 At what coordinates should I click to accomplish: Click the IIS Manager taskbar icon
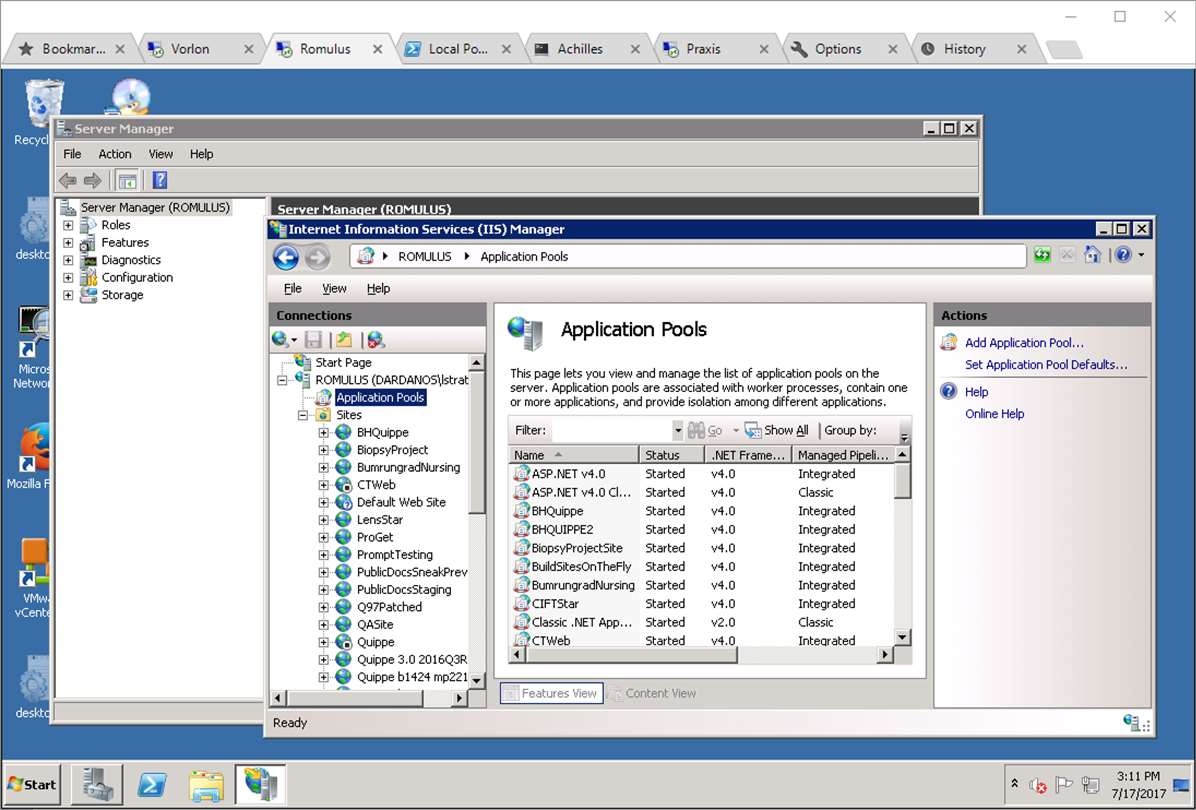[x=260, y=784]
